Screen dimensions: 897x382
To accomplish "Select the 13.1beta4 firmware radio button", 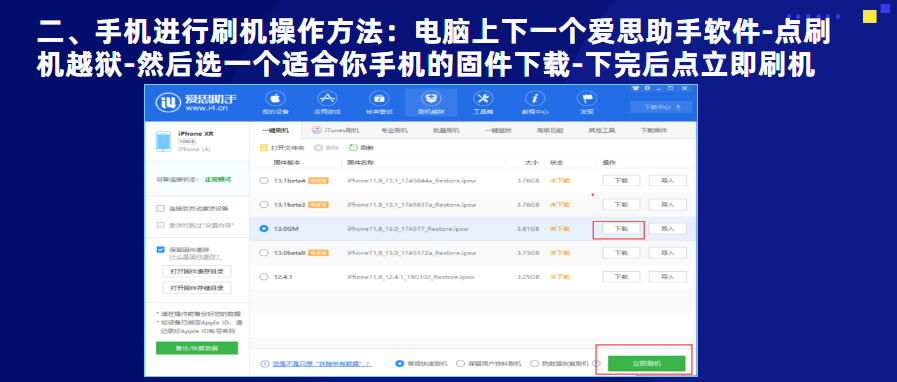I will (x=264, y=181).
